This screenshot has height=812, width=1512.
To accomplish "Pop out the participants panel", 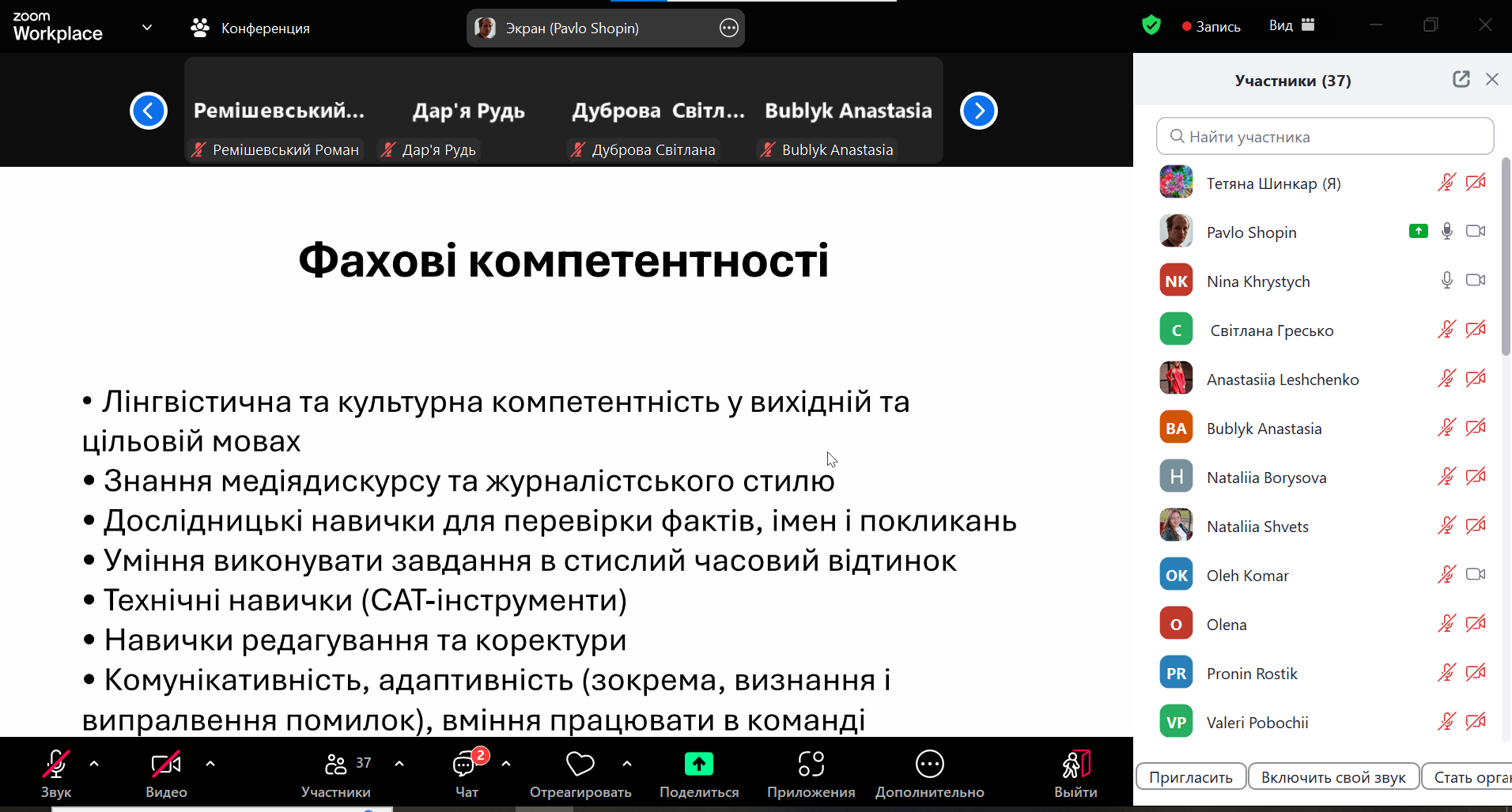I will [x=1461, y=79].
